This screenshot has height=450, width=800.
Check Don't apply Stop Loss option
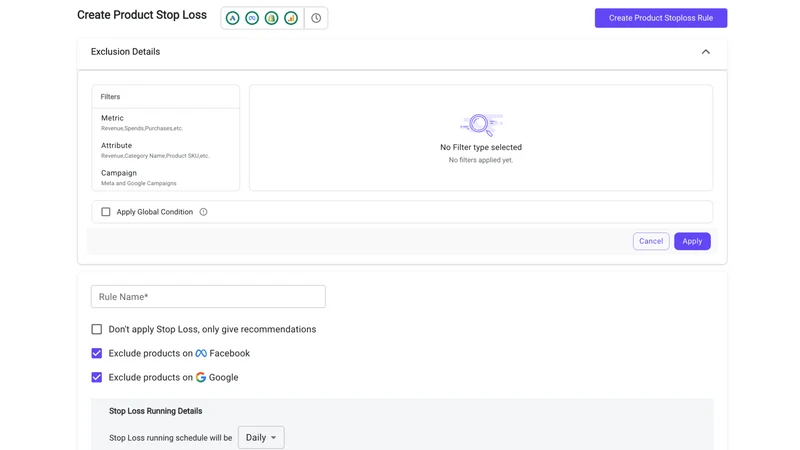[x=96, y=329]
